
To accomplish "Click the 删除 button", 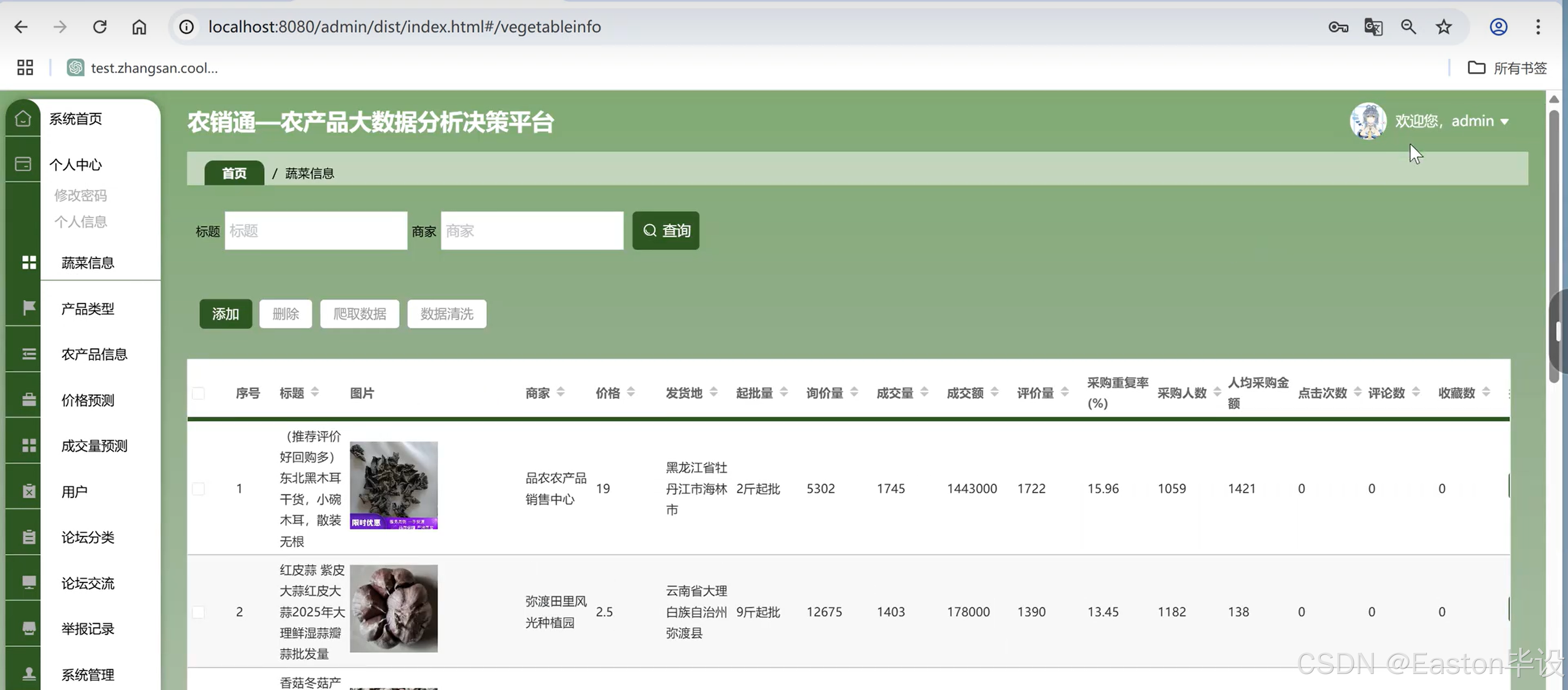I will [286, 313].
